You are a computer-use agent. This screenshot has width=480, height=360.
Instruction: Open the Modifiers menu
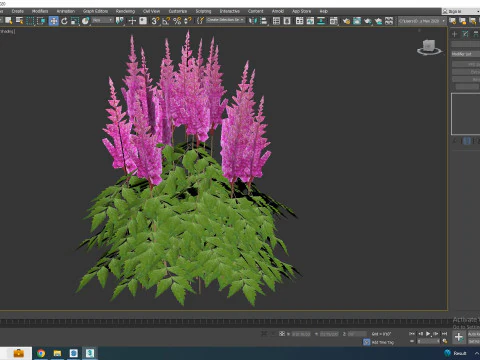(x=40, y=11)
